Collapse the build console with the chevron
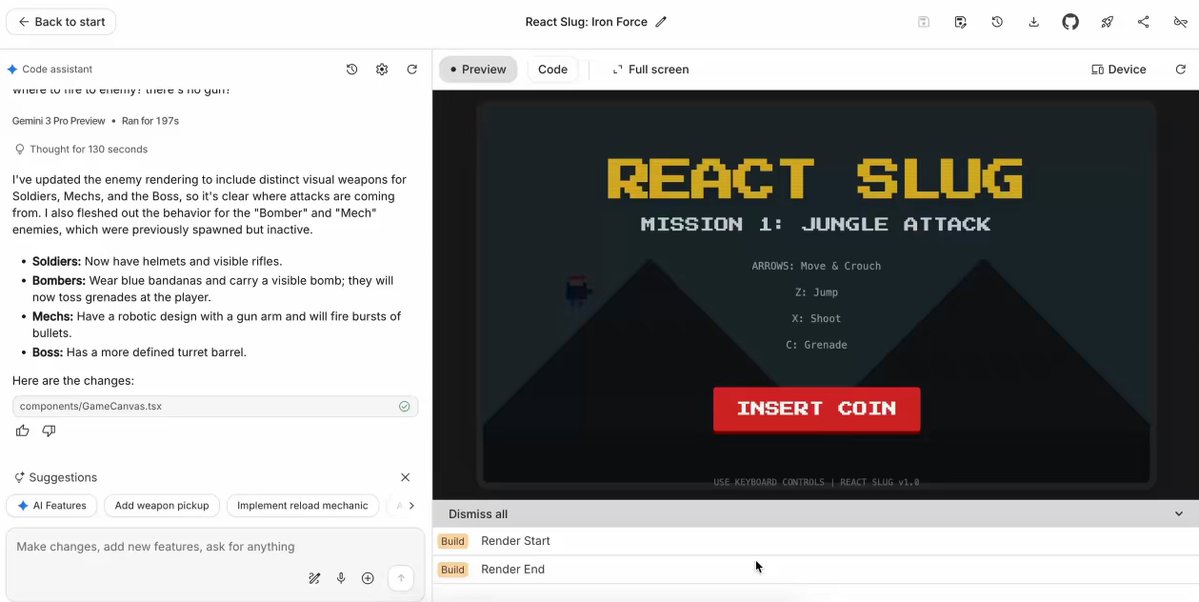This screenshot has width=1199, height=602. (1178, 514)
